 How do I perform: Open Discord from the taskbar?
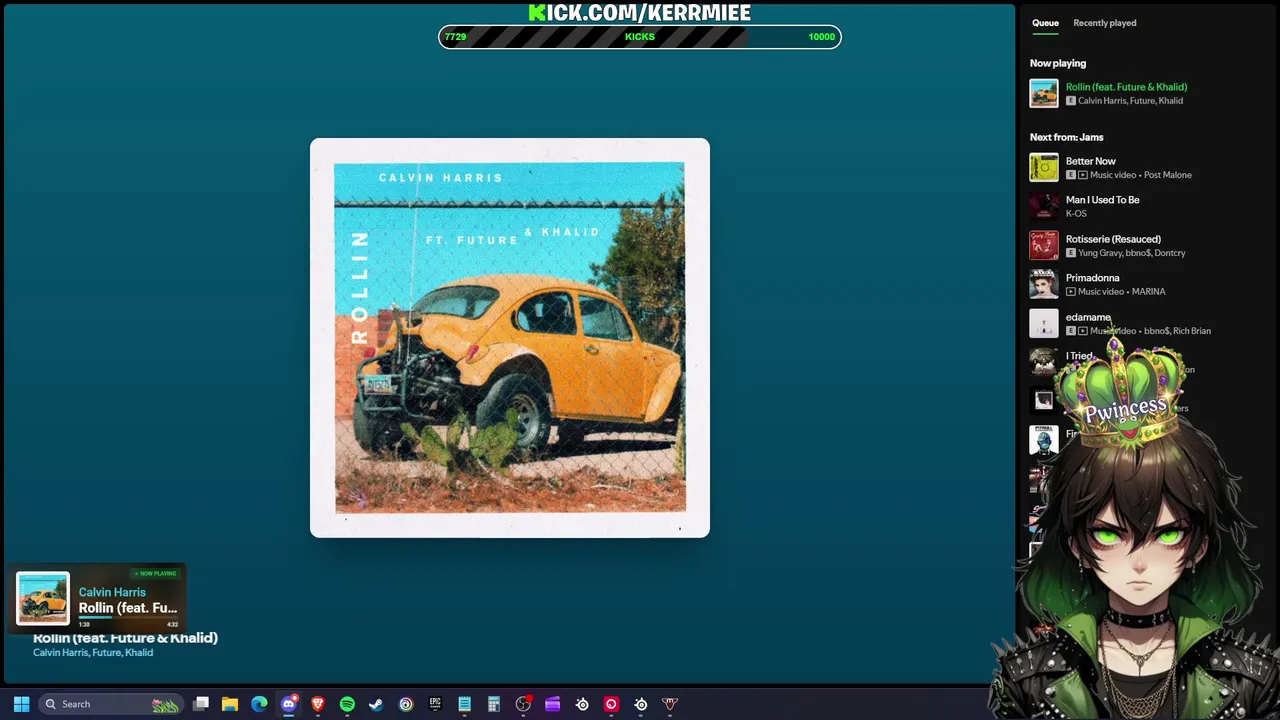coord(289,704)
